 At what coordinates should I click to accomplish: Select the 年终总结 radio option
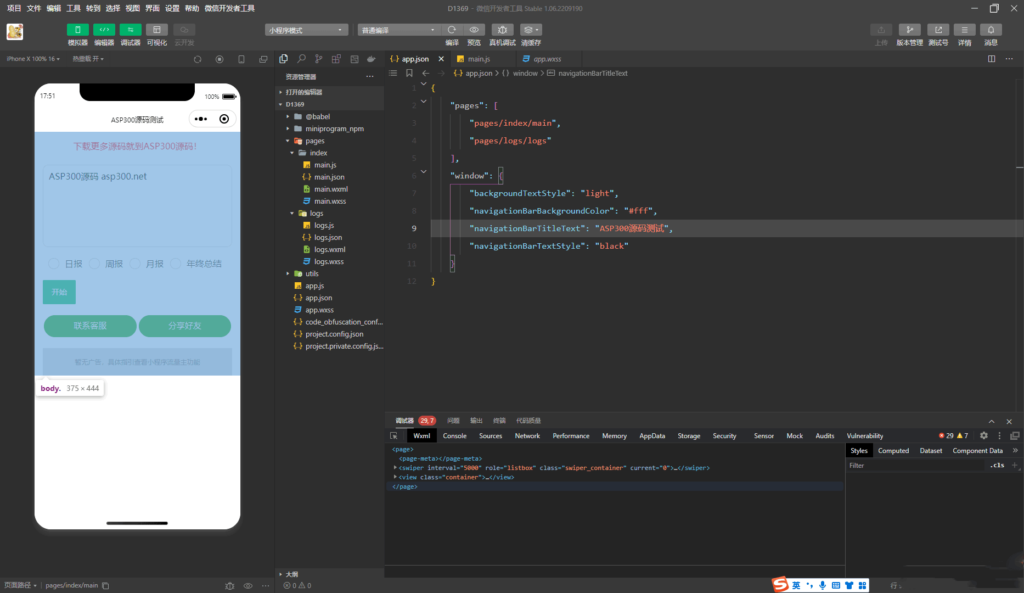click(x=176, y=264)
